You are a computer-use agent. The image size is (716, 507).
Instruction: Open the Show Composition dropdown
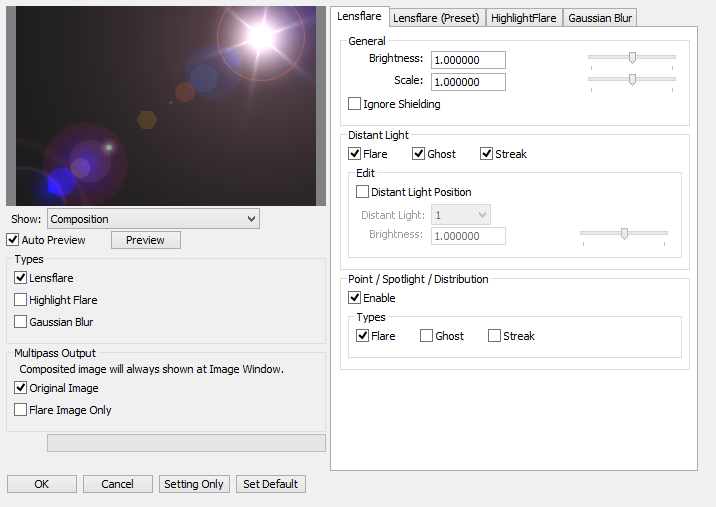click(153, 219)
